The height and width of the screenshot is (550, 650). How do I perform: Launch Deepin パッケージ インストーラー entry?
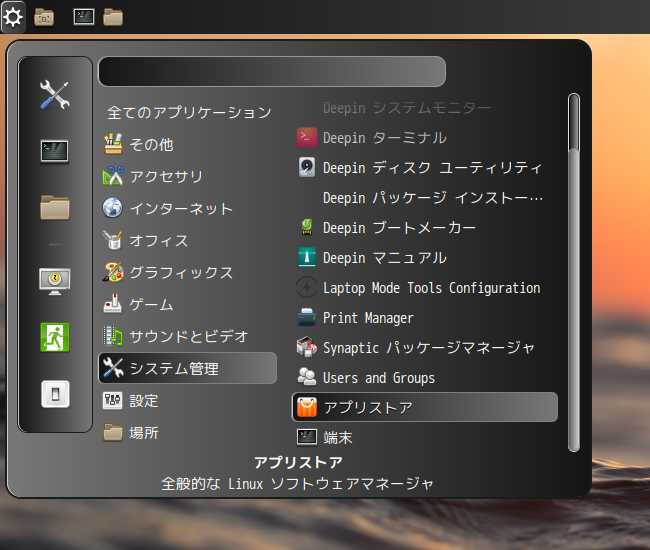[x=433, y=198]
